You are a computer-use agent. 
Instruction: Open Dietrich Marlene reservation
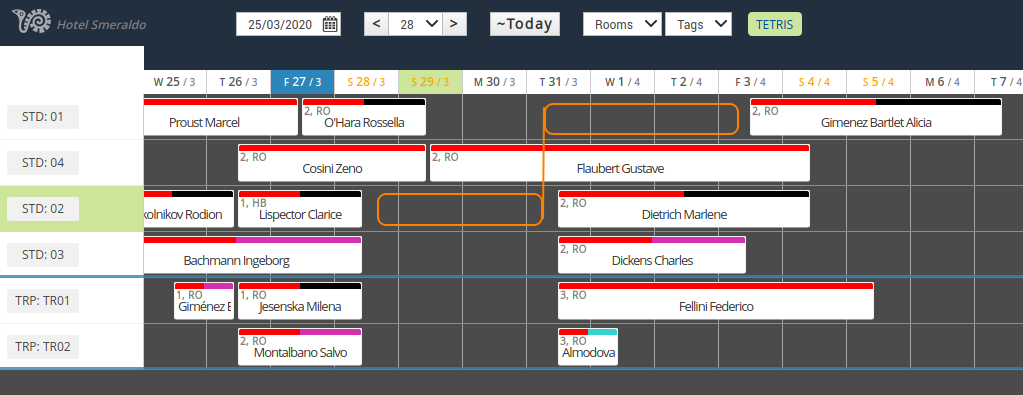pos(684,209)
